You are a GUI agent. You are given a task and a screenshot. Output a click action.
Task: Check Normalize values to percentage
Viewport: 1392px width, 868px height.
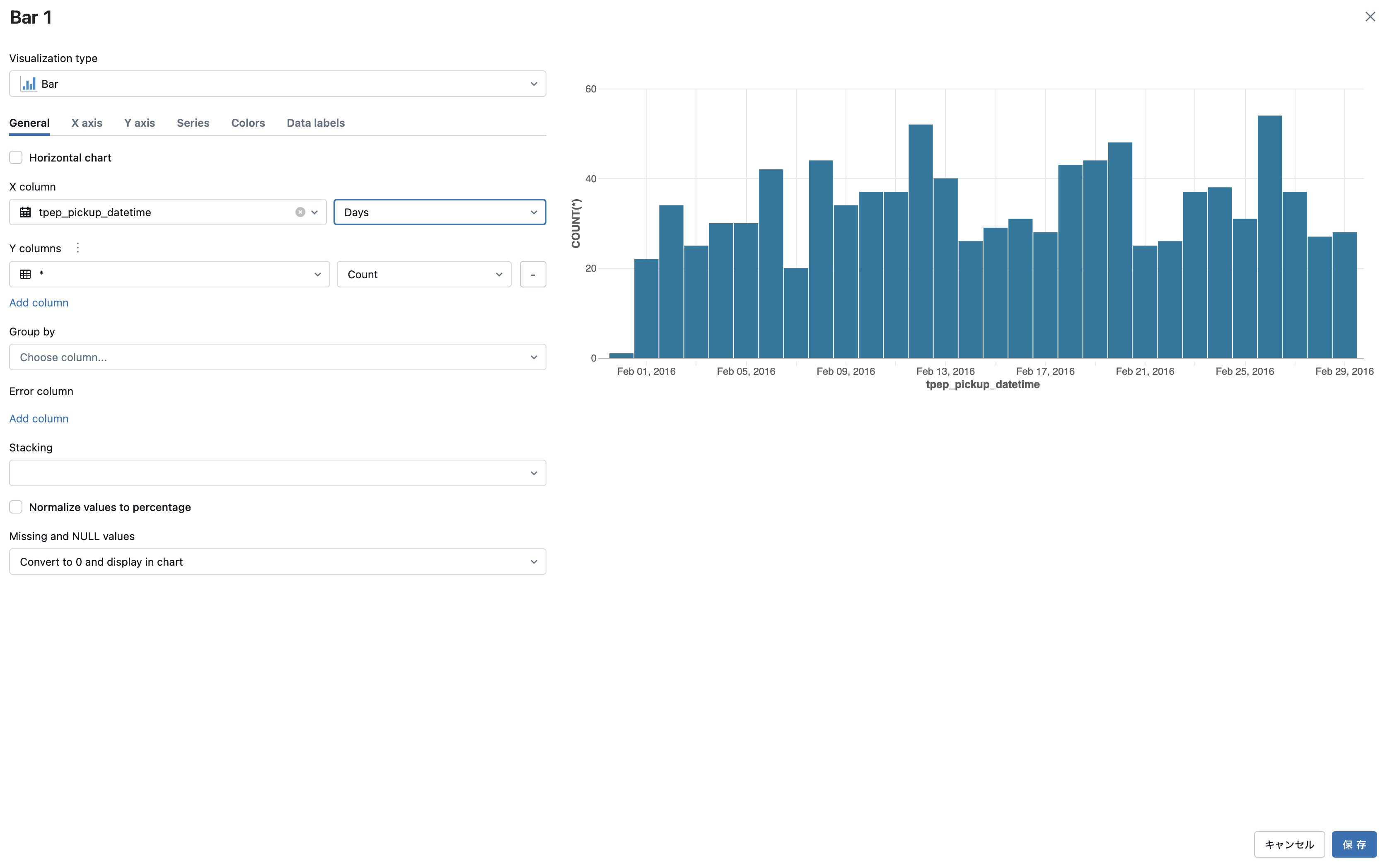point(16,507)
